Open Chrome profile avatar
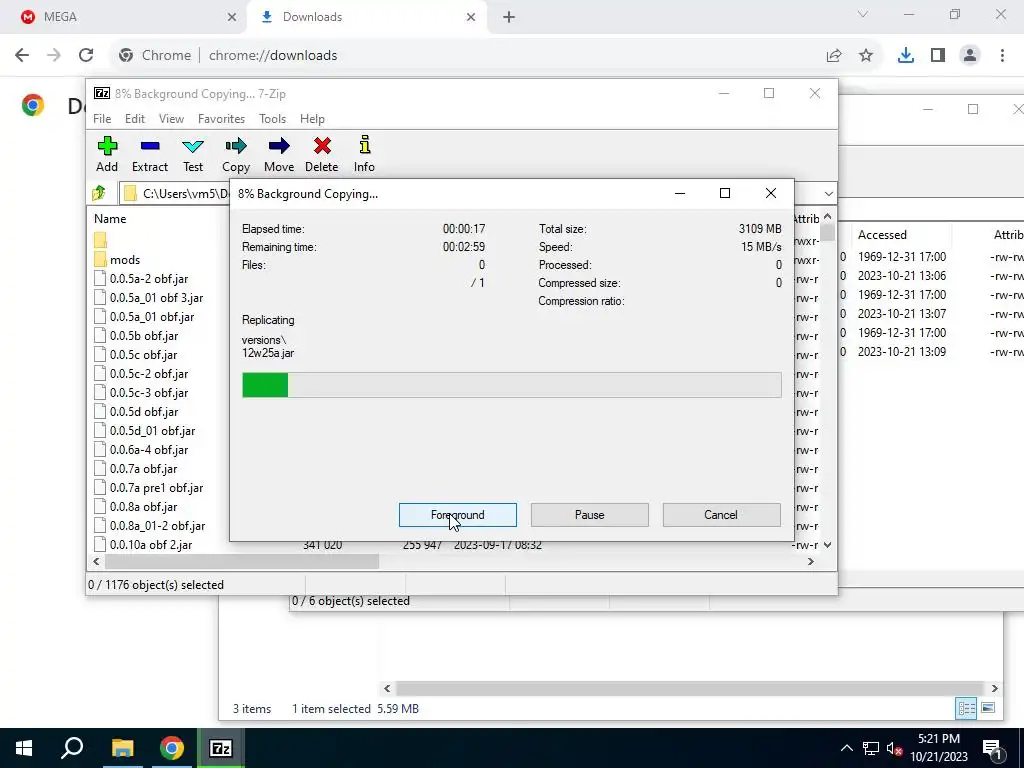Image resolution: width=1024 pixels, height=768 pixels. pos(970,56)
